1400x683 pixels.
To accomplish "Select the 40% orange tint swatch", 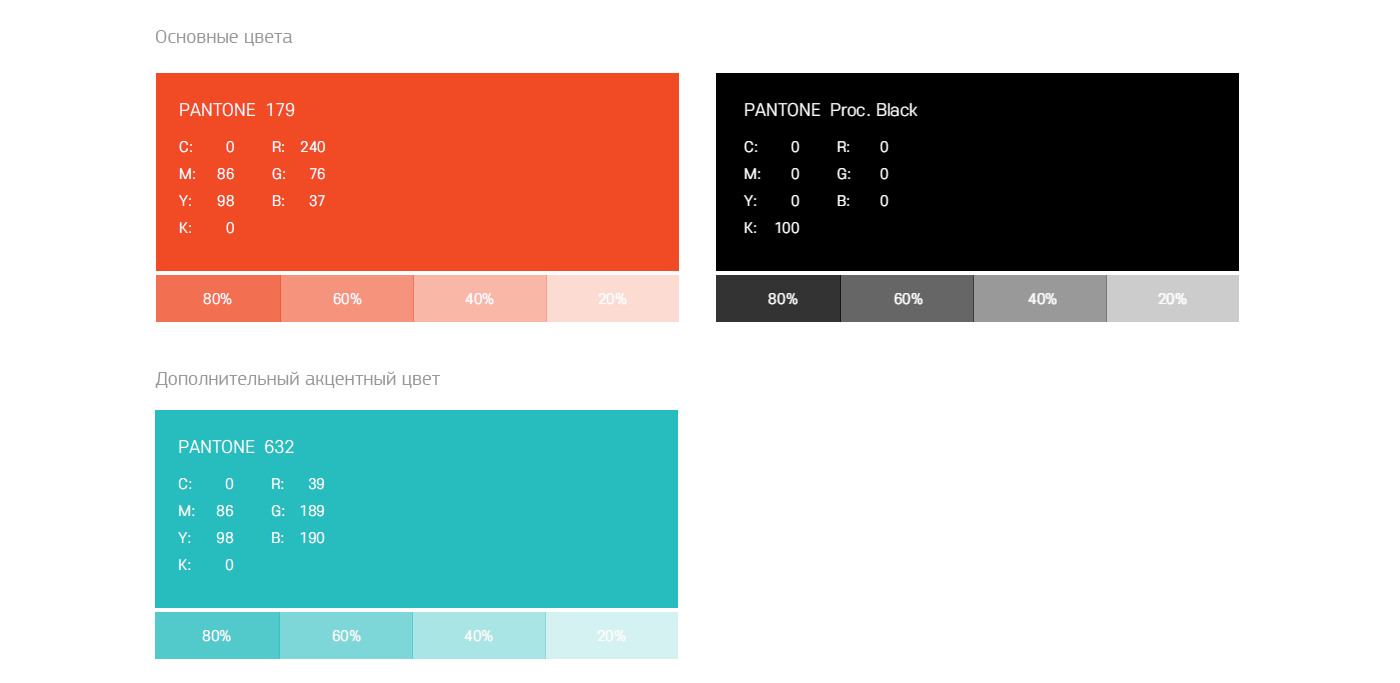I will (480, 299).
